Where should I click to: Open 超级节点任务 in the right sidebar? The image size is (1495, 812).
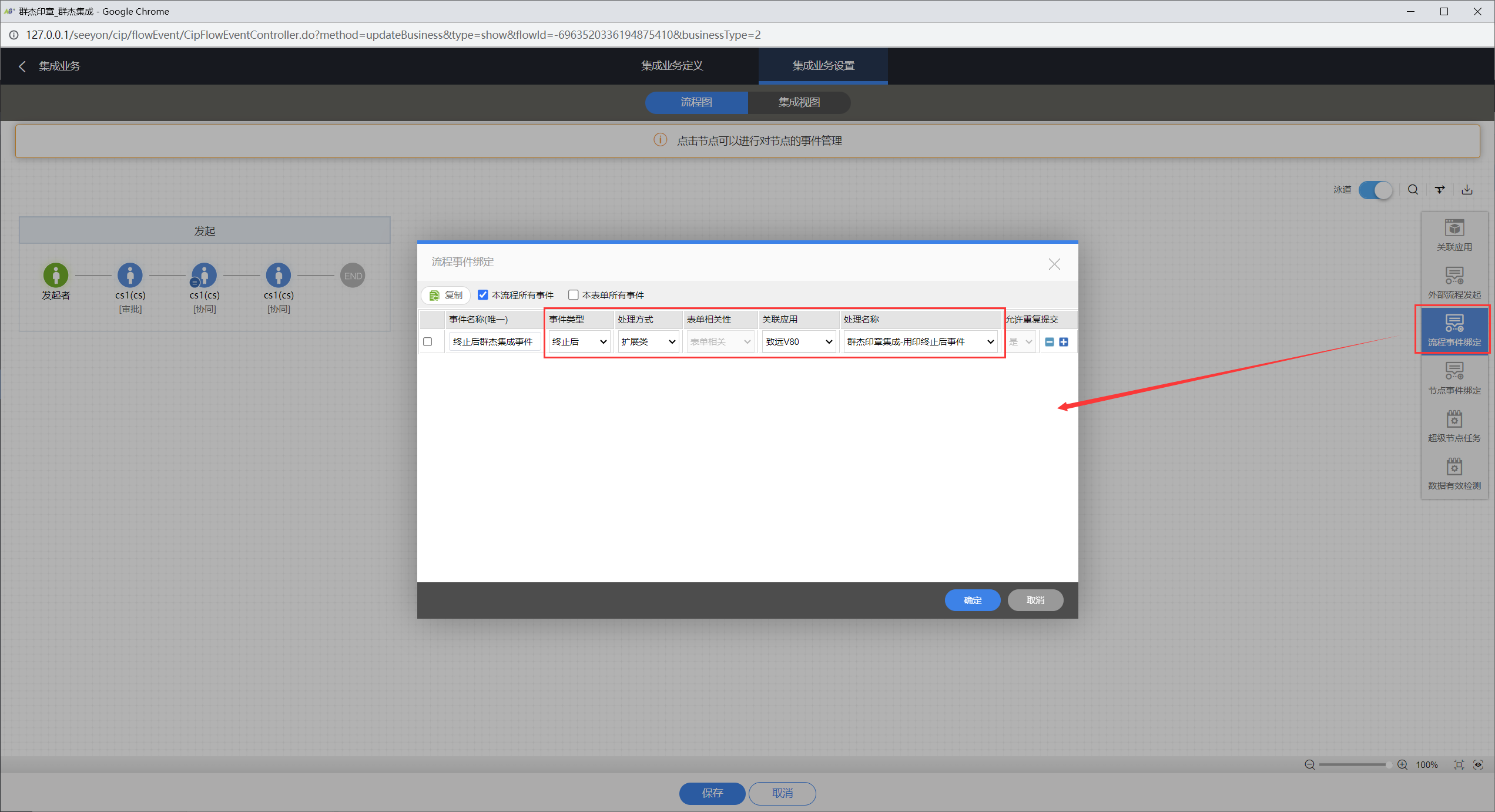click(1454, 425)
